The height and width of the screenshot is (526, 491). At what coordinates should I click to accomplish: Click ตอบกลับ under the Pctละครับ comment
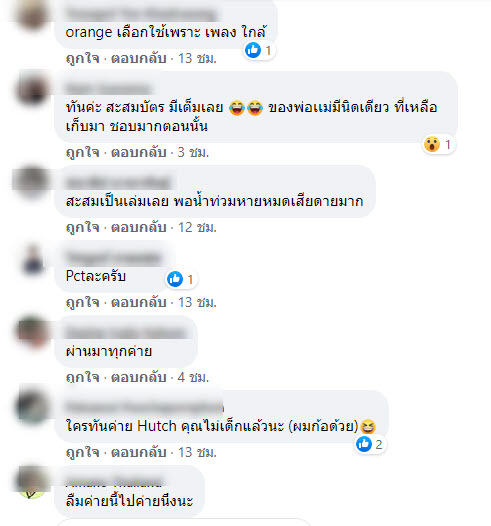[139, 302]
